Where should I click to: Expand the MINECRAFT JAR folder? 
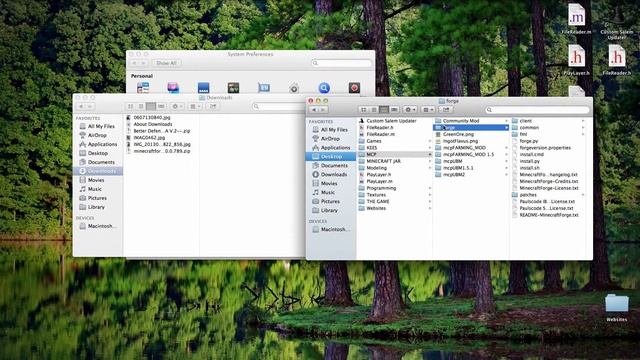pos(429,161)
